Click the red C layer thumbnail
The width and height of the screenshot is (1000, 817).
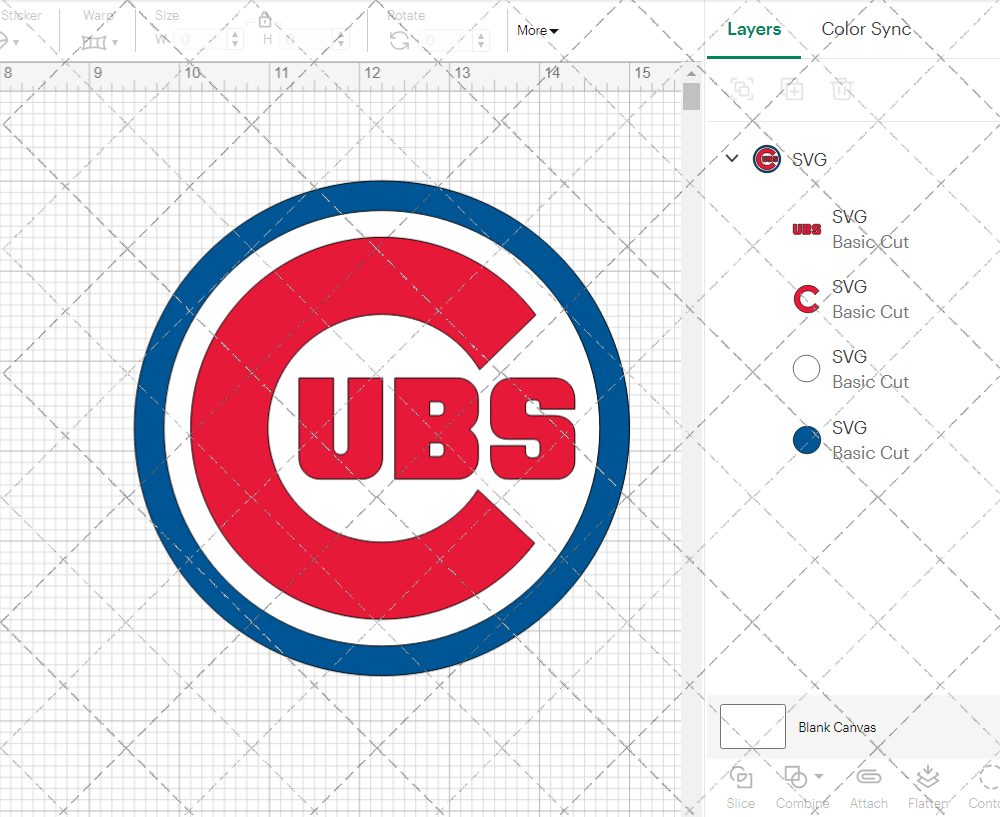click(806, 299)
